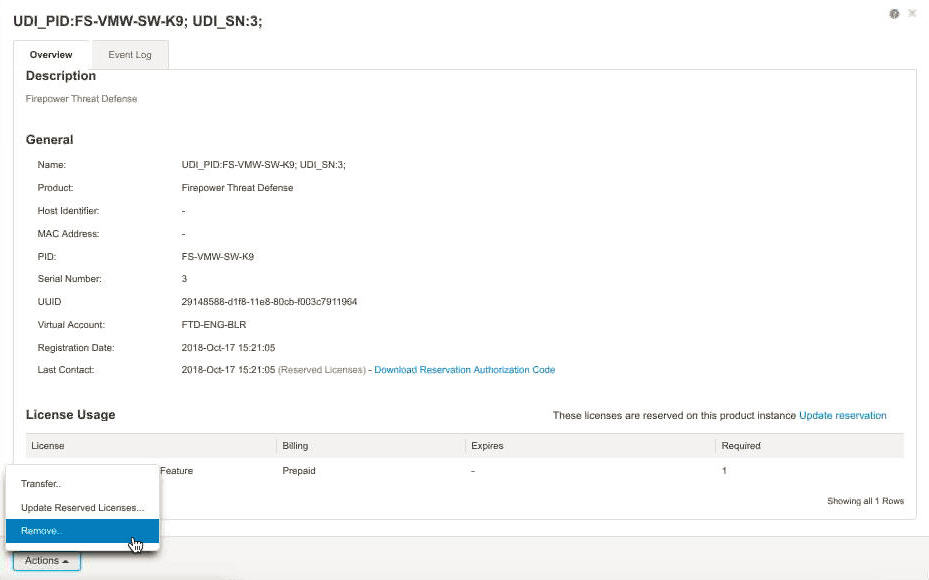Viewport: 929px width, 580px height.
Task: Choose Update Reserved Licenses menu entry
Action: coord(82,508)
